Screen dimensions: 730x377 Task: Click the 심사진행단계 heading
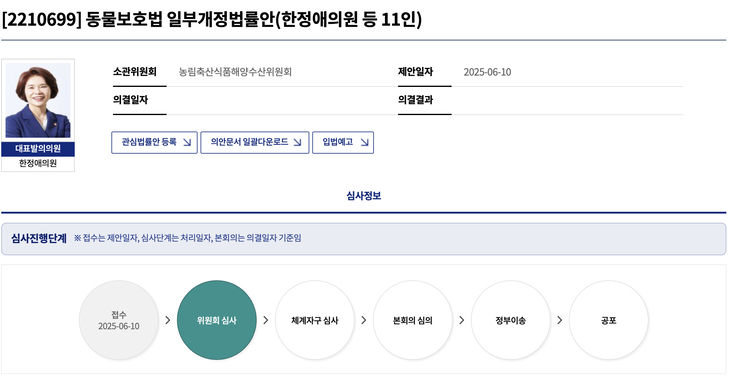click(39, 238)
